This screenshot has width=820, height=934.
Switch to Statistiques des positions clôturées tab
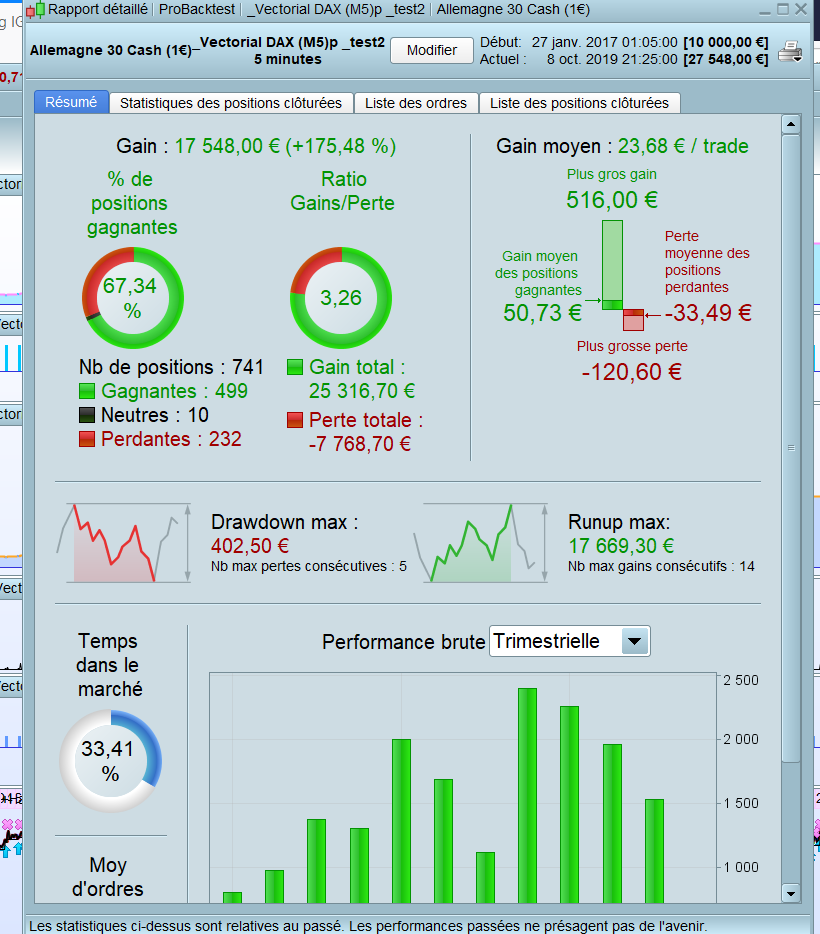point(231,103)
